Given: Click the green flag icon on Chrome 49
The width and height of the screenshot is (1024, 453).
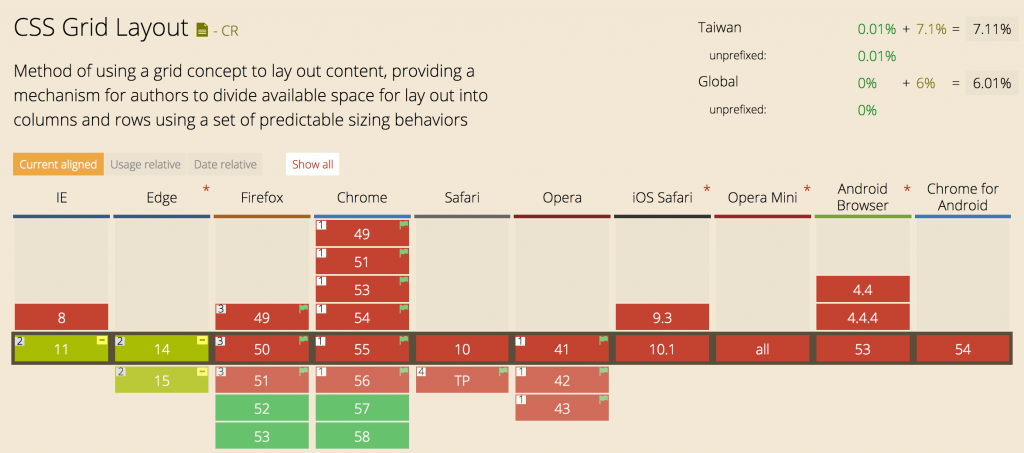Looking at the screenshot, I should tap(404, 225).
